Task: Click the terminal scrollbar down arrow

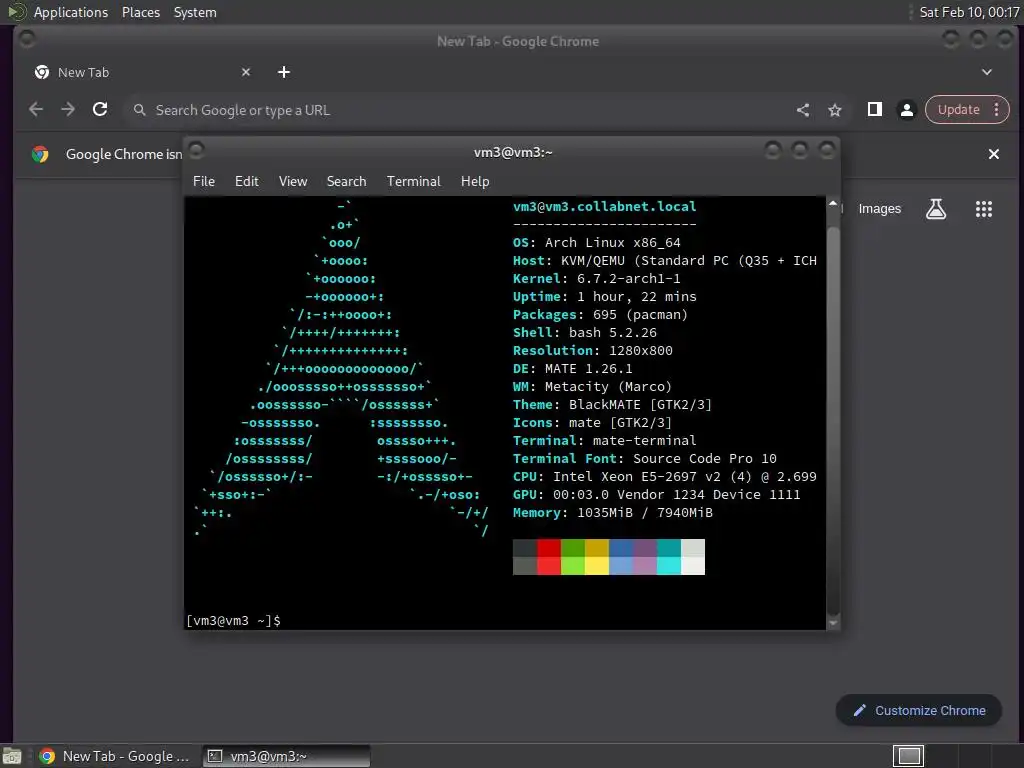Action: [x=833, y=623]
